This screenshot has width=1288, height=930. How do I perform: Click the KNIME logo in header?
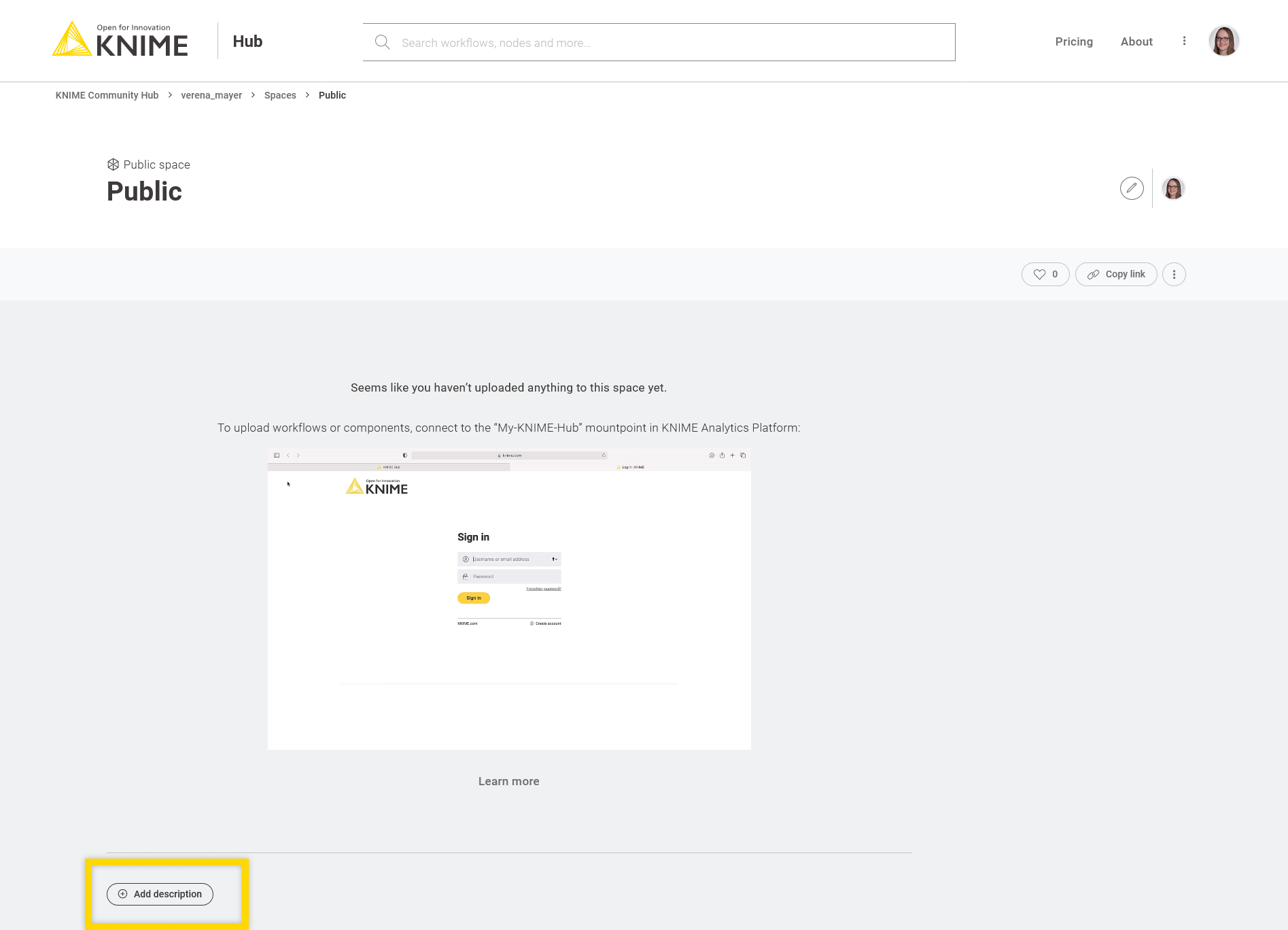[120, 40]
